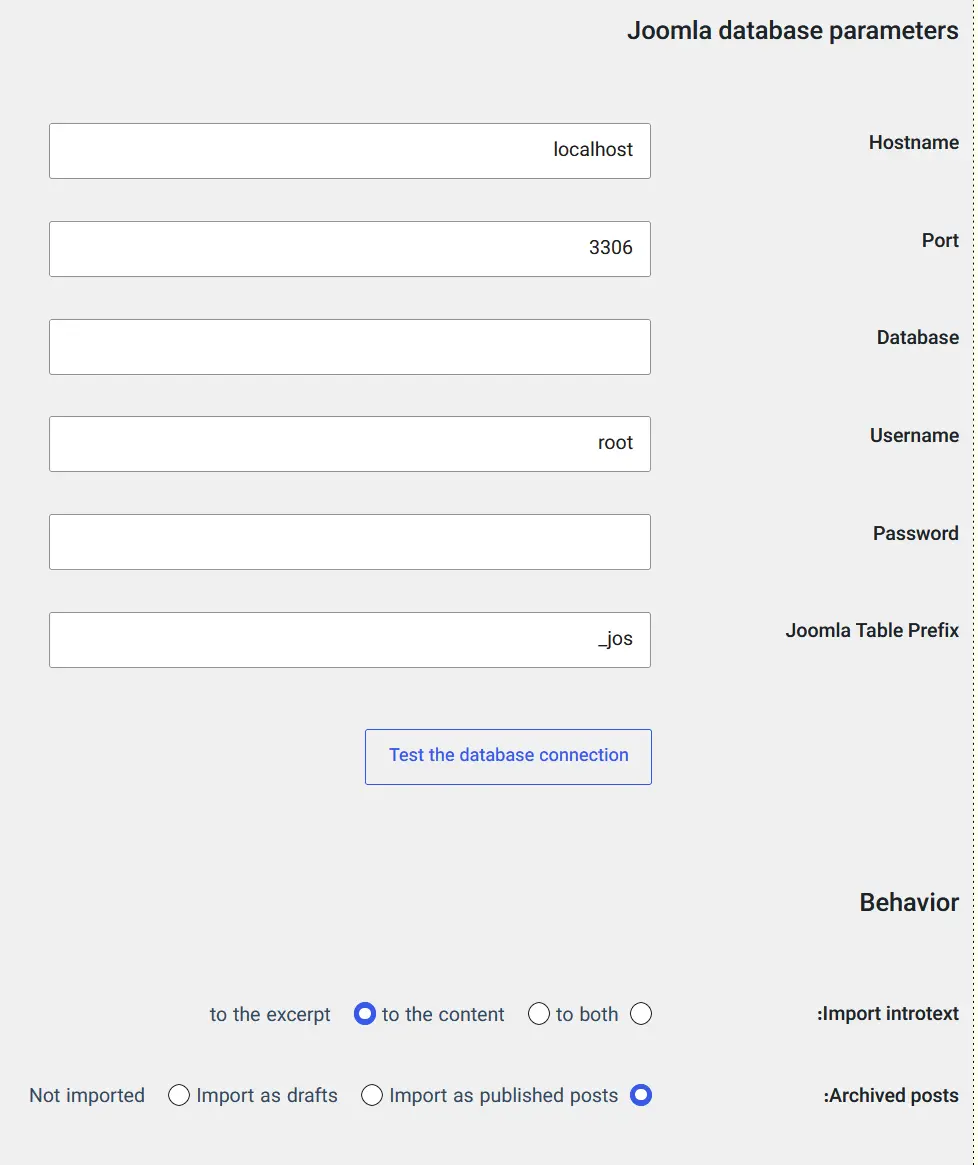This screenshot has width=978, height=1165.
Task: Choose the 'Import as published posts' label
Action: point(504,1095)
